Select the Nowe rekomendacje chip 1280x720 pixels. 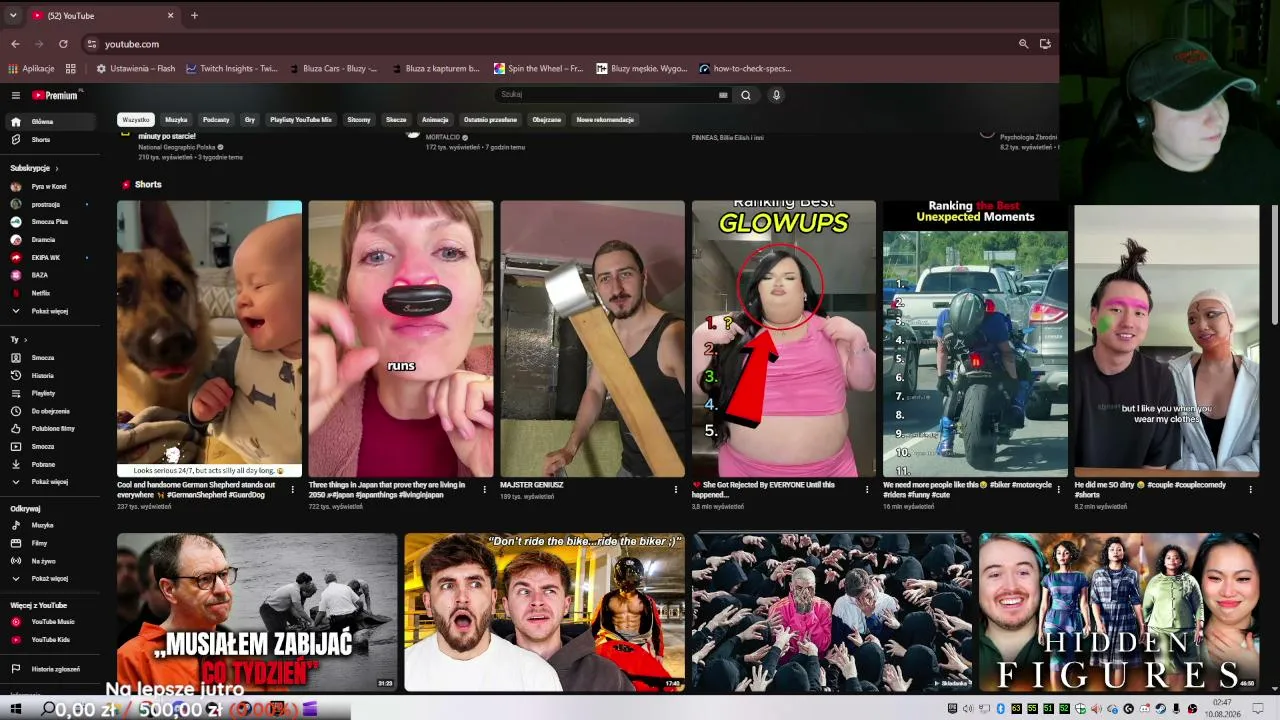tap(605, 120)
